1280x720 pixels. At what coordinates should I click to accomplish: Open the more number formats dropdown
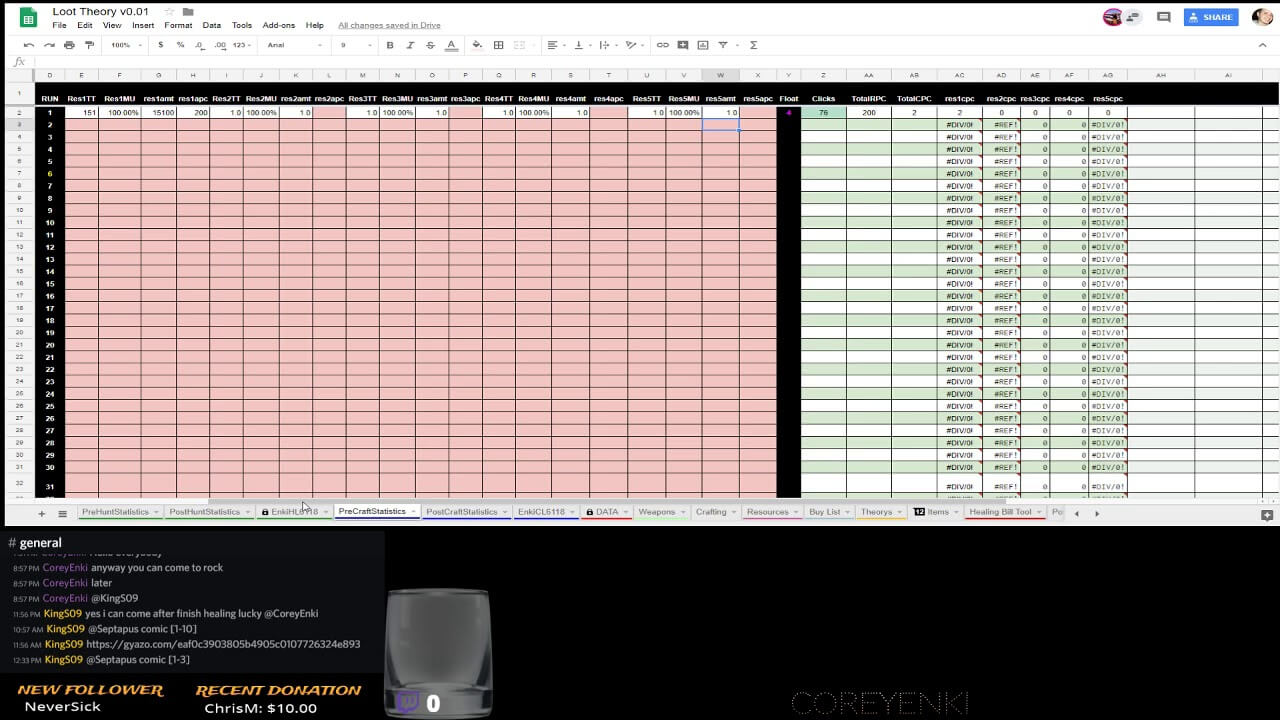[241, 45]
